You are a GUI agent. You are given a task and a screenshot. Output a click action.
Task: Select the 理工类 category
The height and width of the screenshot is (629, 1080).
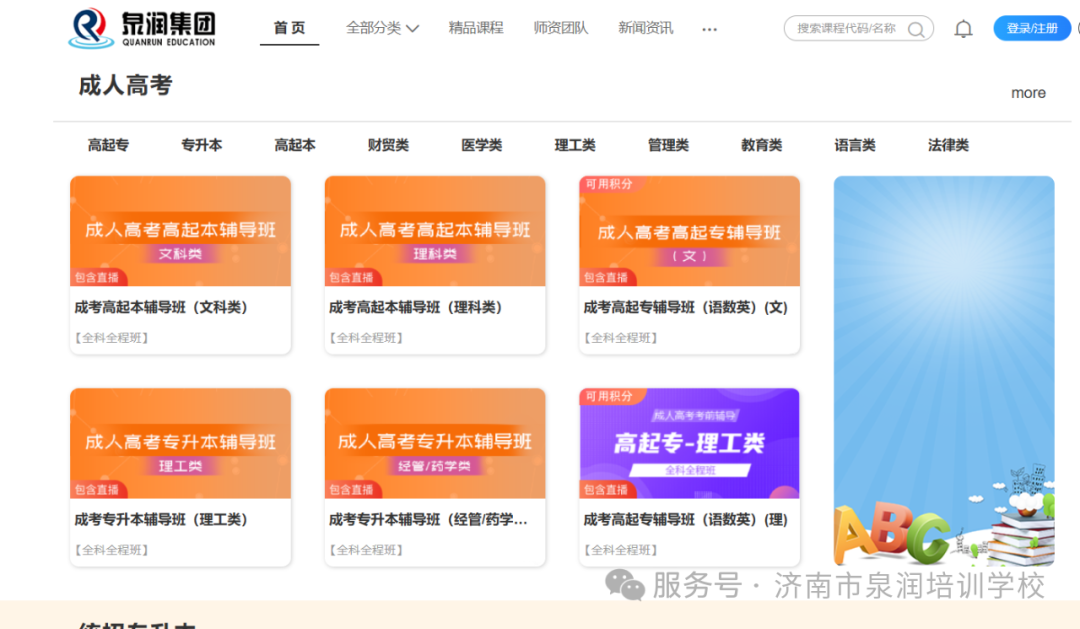[575, 145]
